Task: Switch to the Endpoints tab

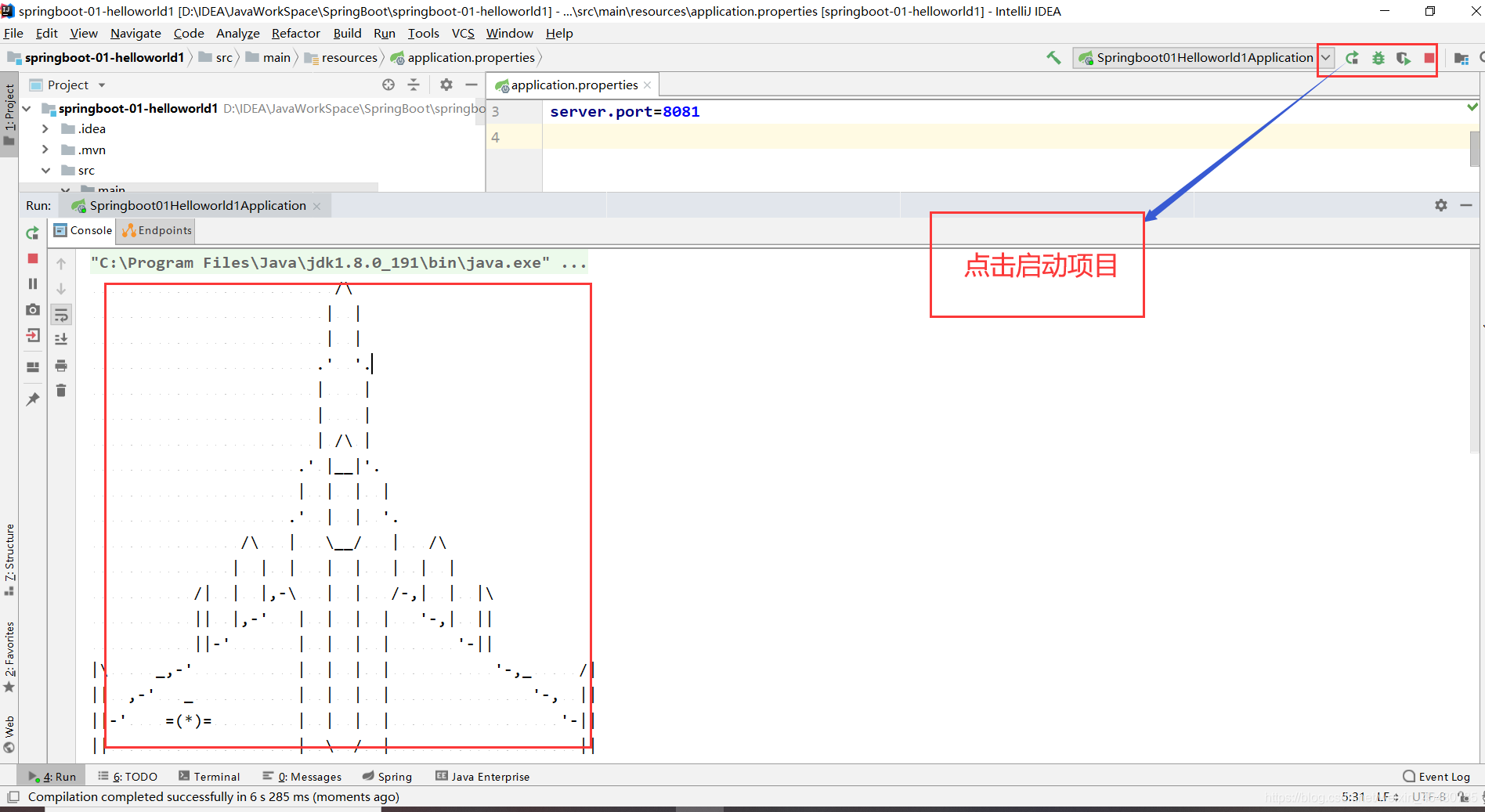Action: [x=156, y=230]
